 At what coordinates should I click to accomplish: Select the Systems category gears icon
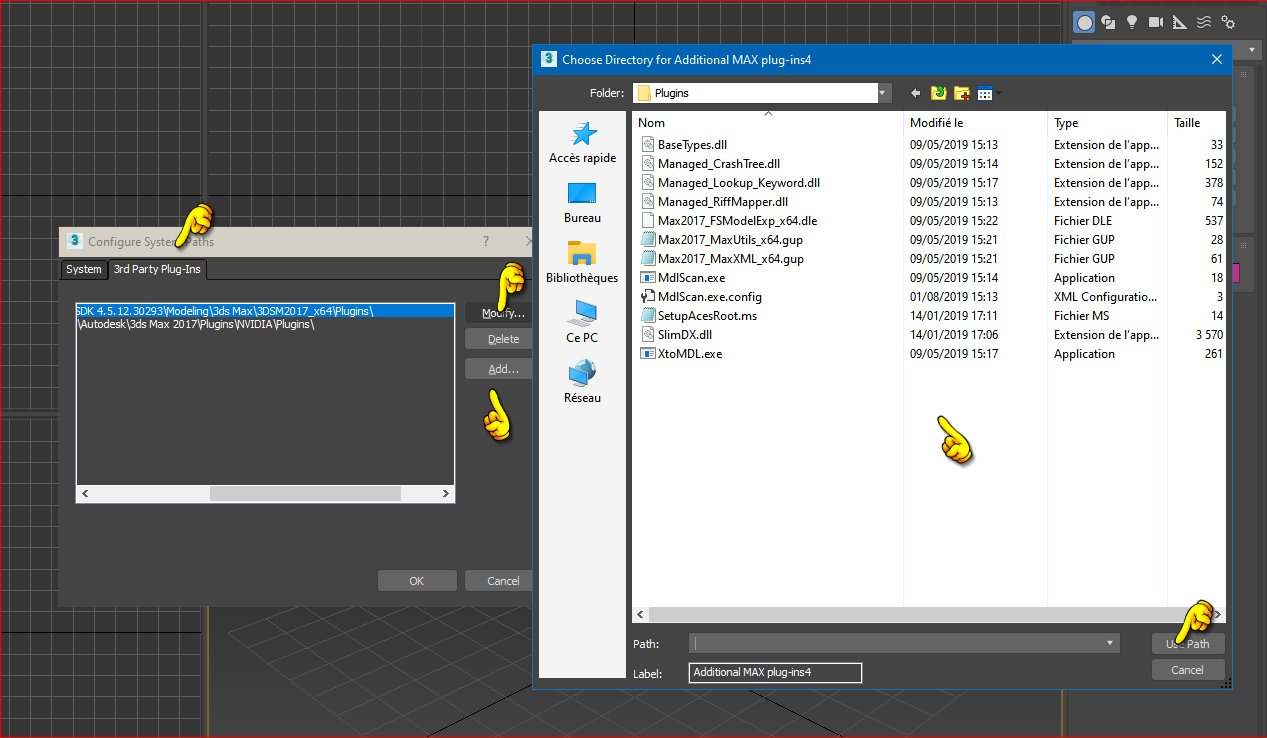point(1228,22)
